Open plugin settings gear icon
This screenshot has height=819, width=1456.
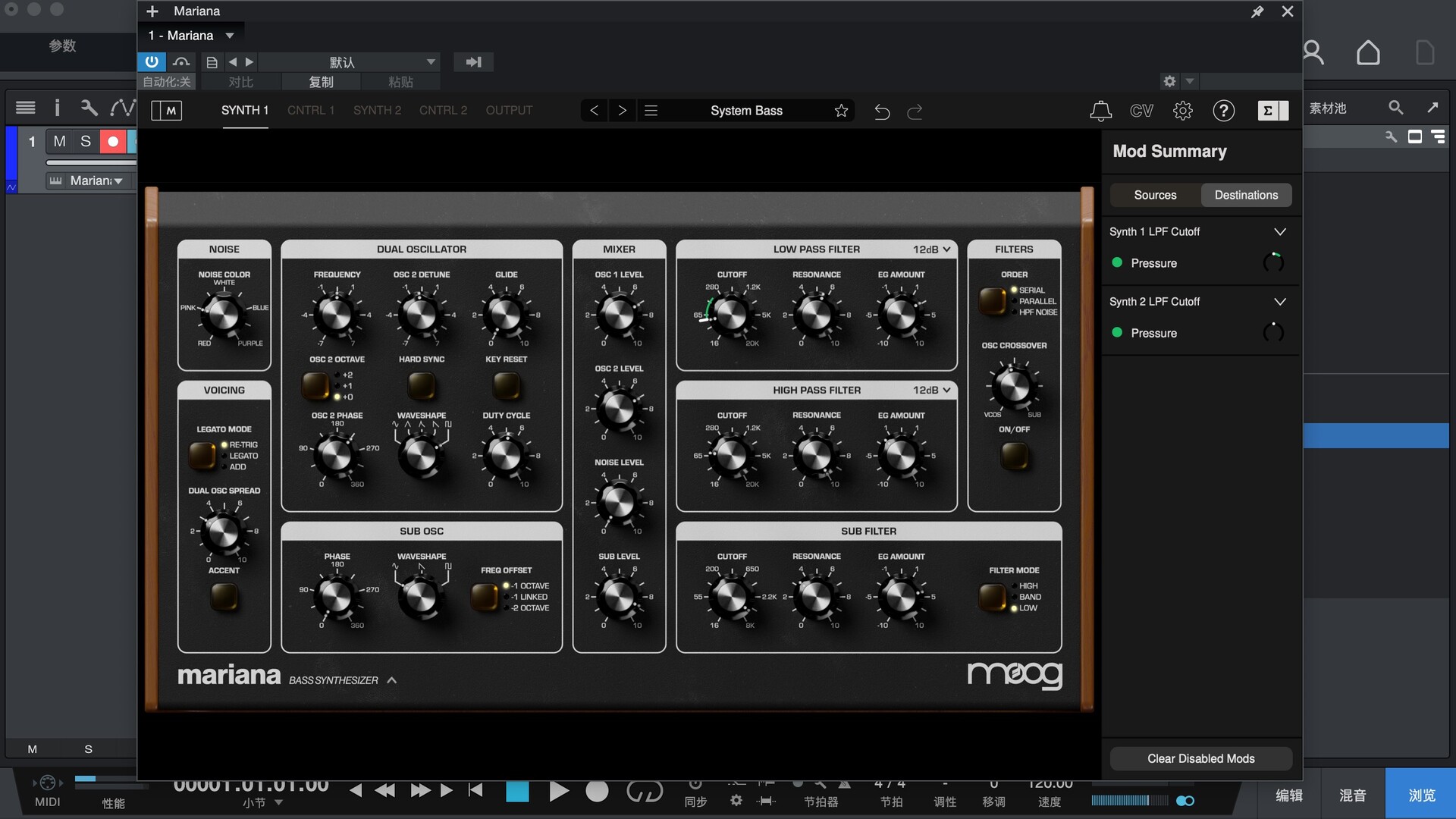(x=1182, y=111)
